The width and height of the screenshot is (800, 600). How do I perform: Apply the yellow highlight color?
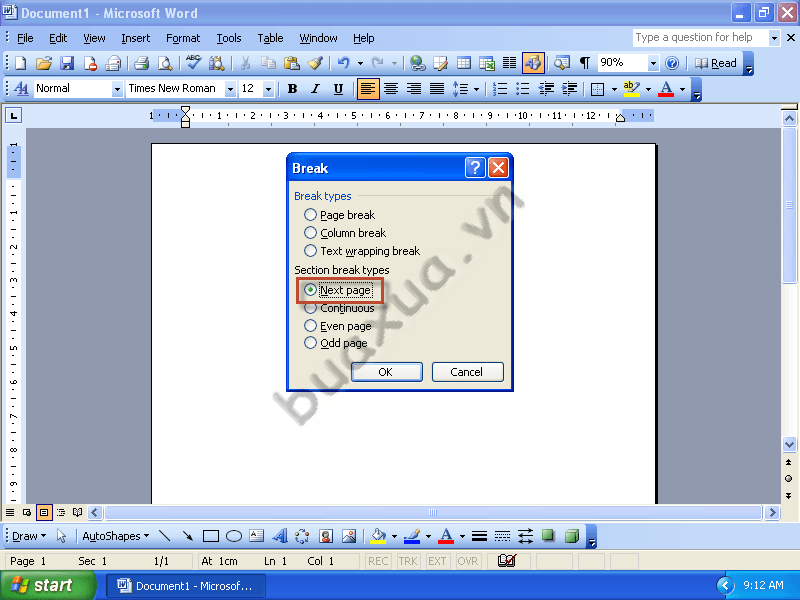pos(632,89)
